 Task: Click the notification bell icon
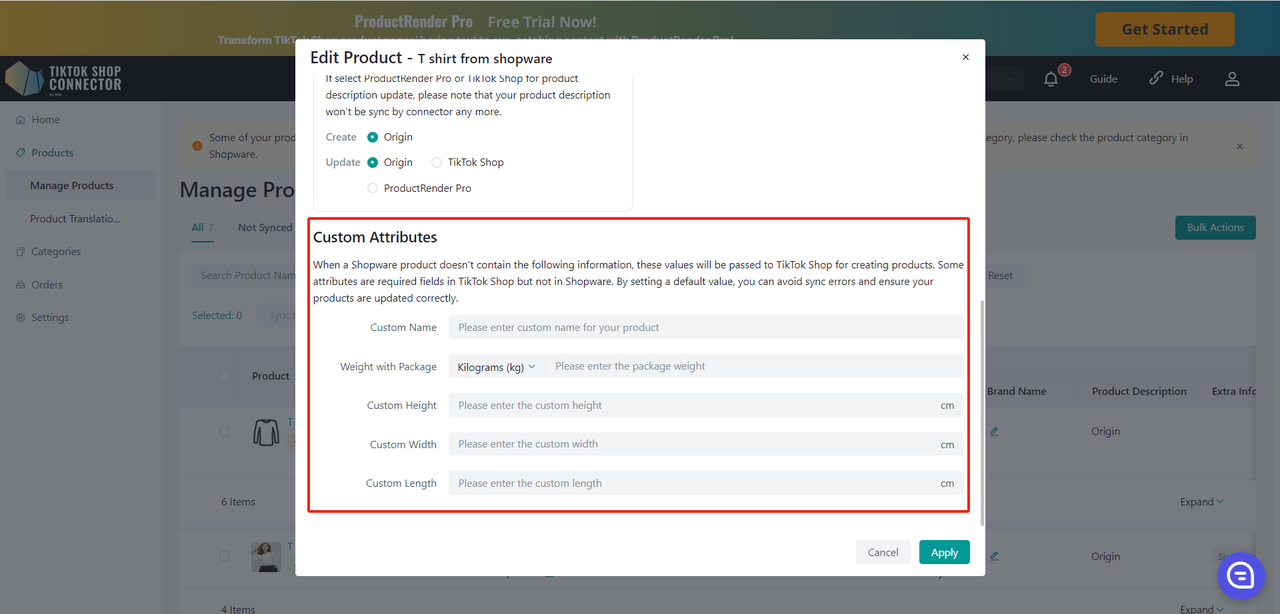1051,79
